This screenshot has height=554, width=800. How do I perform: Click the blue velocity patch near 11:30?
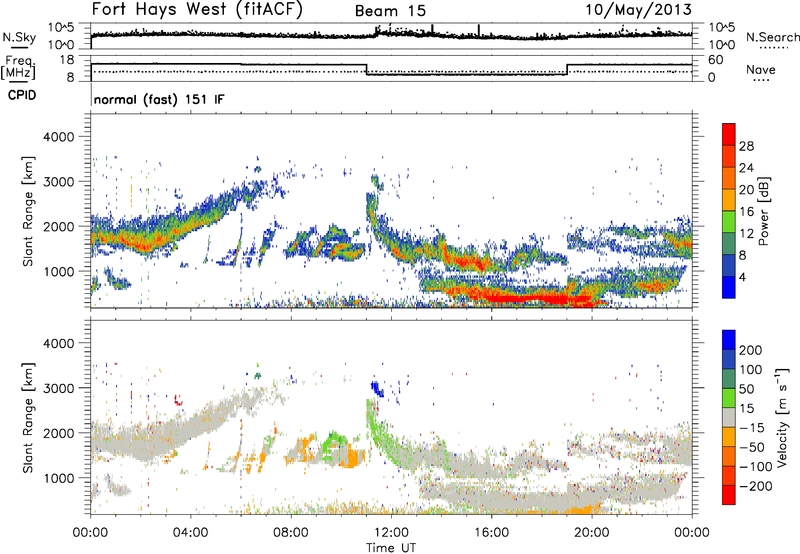(377, 389)
